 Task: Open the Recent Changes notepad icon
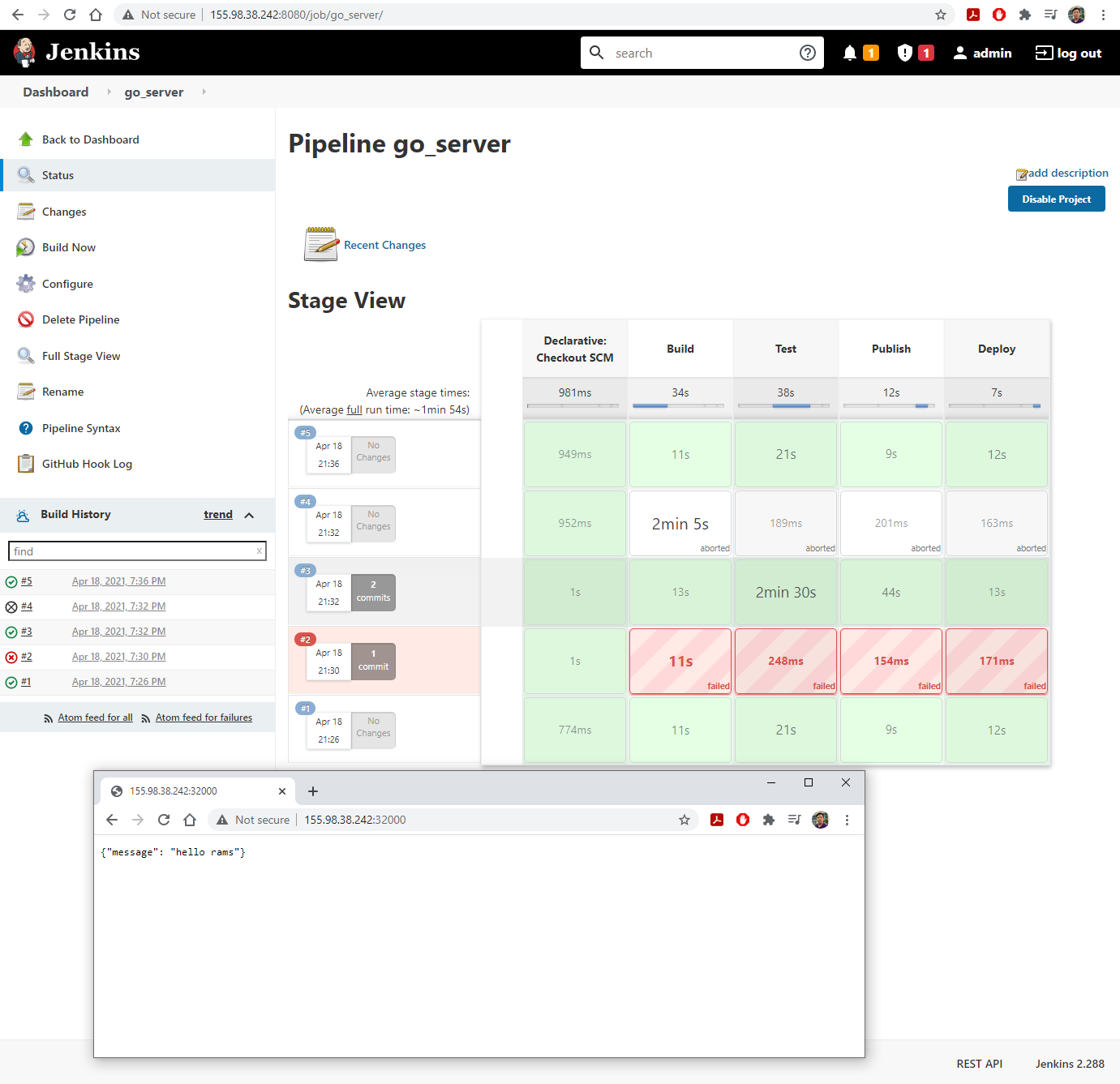coord(321,244)
